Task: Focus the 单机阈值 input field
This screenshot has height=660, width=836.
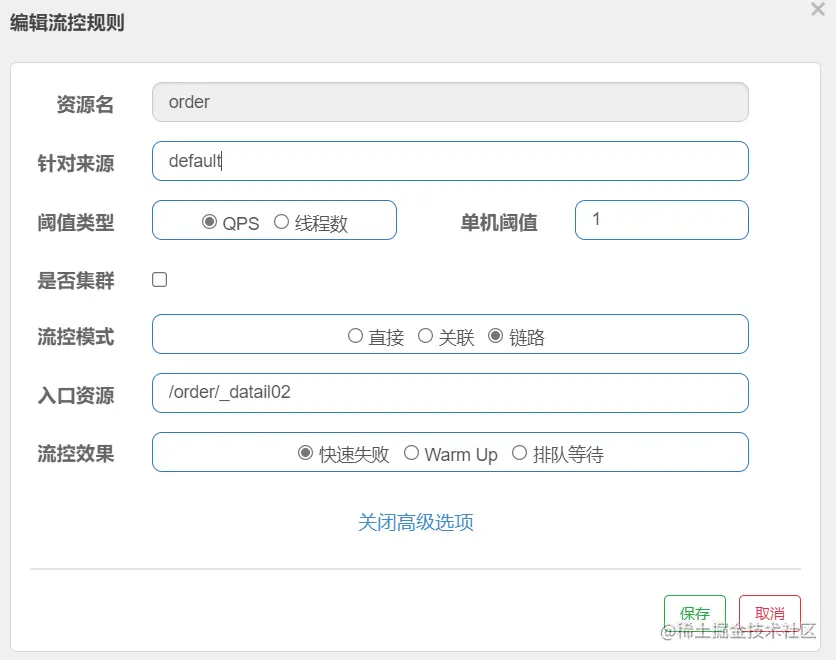Action: (662, 220)
